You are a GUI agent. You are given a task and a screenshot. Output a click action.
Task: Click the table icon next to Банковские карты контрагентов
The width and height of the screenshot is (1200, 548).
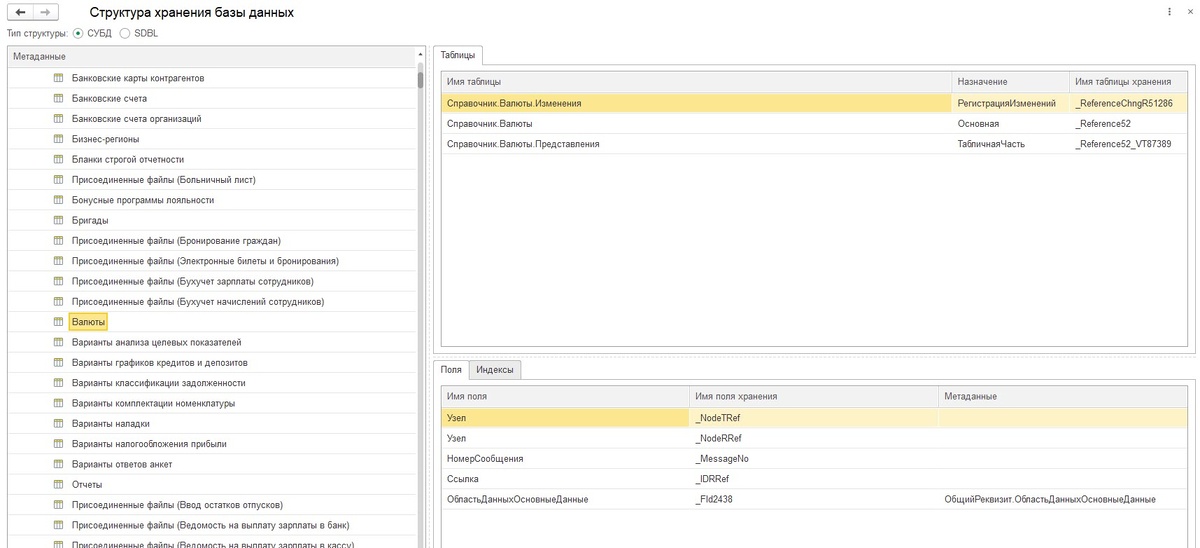(x=58, y=78)
